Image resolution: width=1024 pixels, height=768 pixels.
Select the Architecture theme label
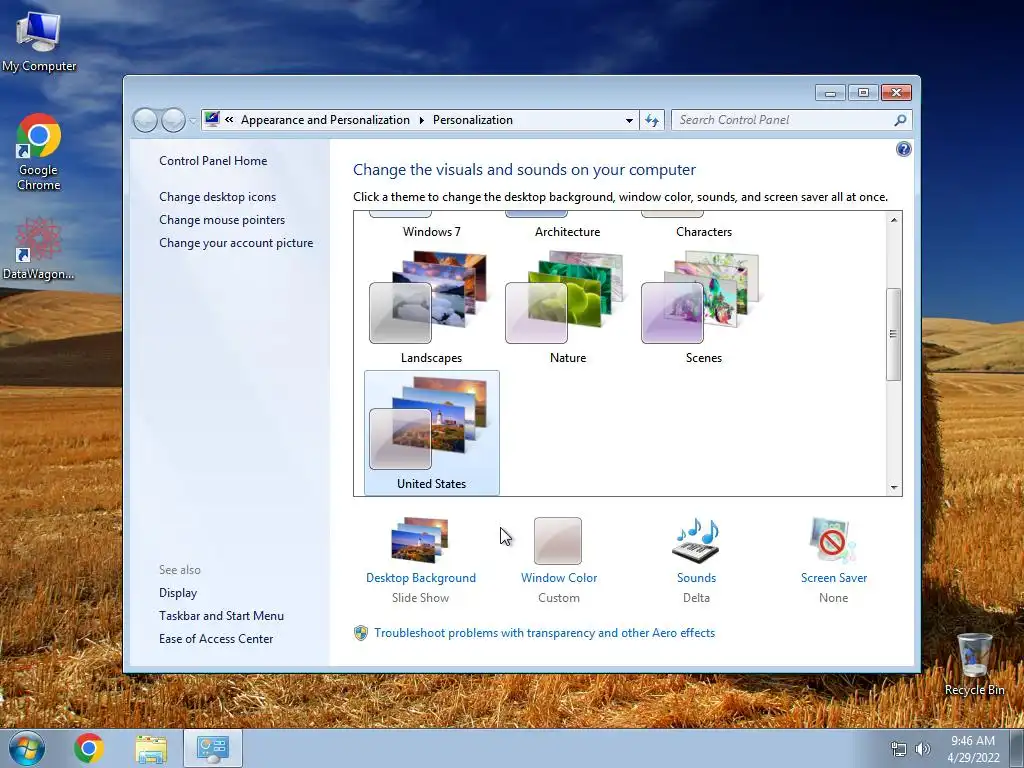pos(568,232)
